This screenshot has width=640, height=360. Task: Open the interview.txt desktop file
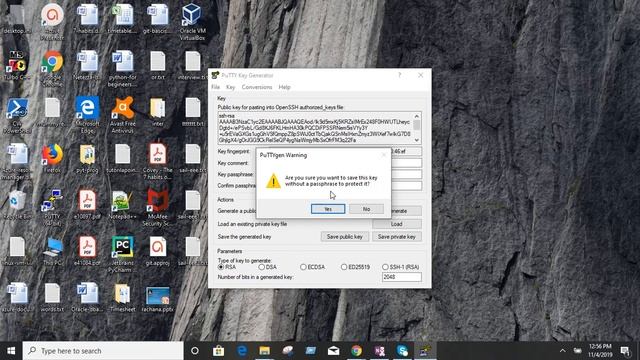193,65
